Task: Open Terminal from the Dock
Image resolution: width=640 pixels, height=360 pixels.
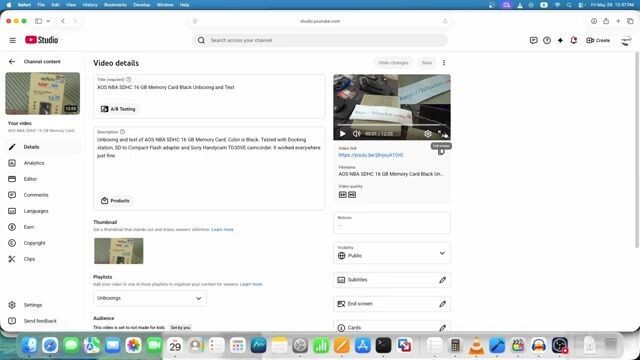Action: coord(383,345)
